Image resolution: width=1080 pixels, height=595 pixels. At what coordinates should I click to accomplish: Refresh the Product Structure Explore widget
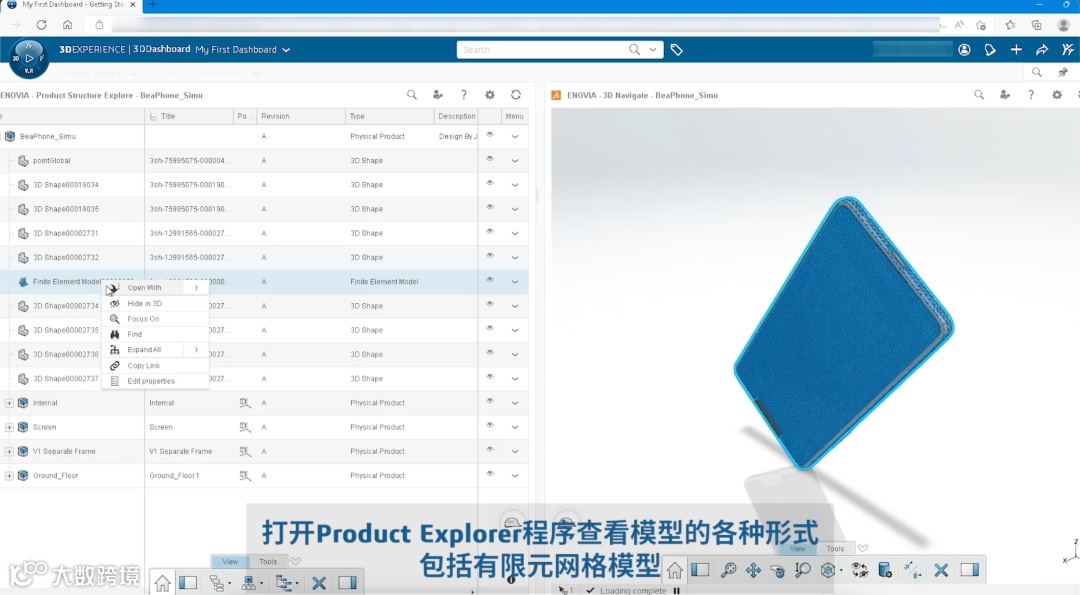(516, 95)
